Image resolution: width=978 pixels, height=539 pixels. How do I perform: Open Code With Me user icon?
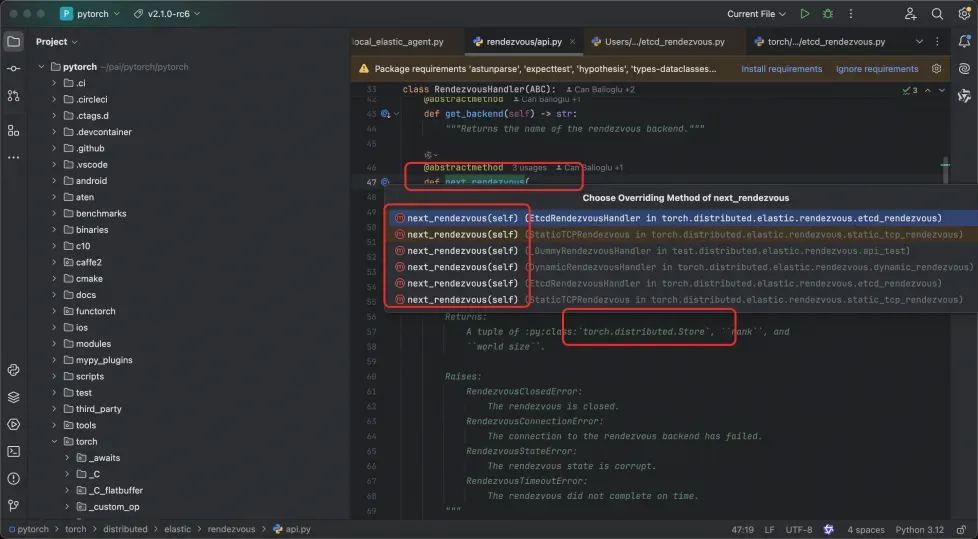click(910, 14)
